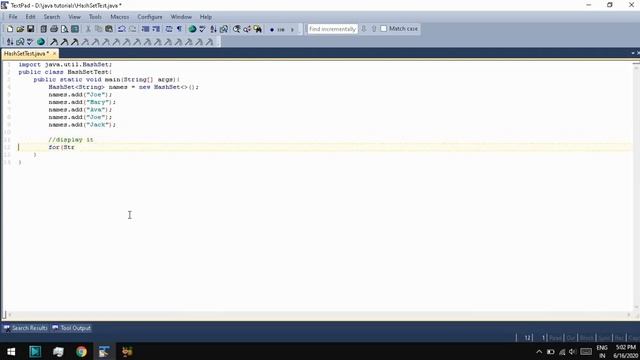The height and width of the screenshot is (360, 640).
Task: Click the names.add("Mary") line
Action: coord(82,102)
